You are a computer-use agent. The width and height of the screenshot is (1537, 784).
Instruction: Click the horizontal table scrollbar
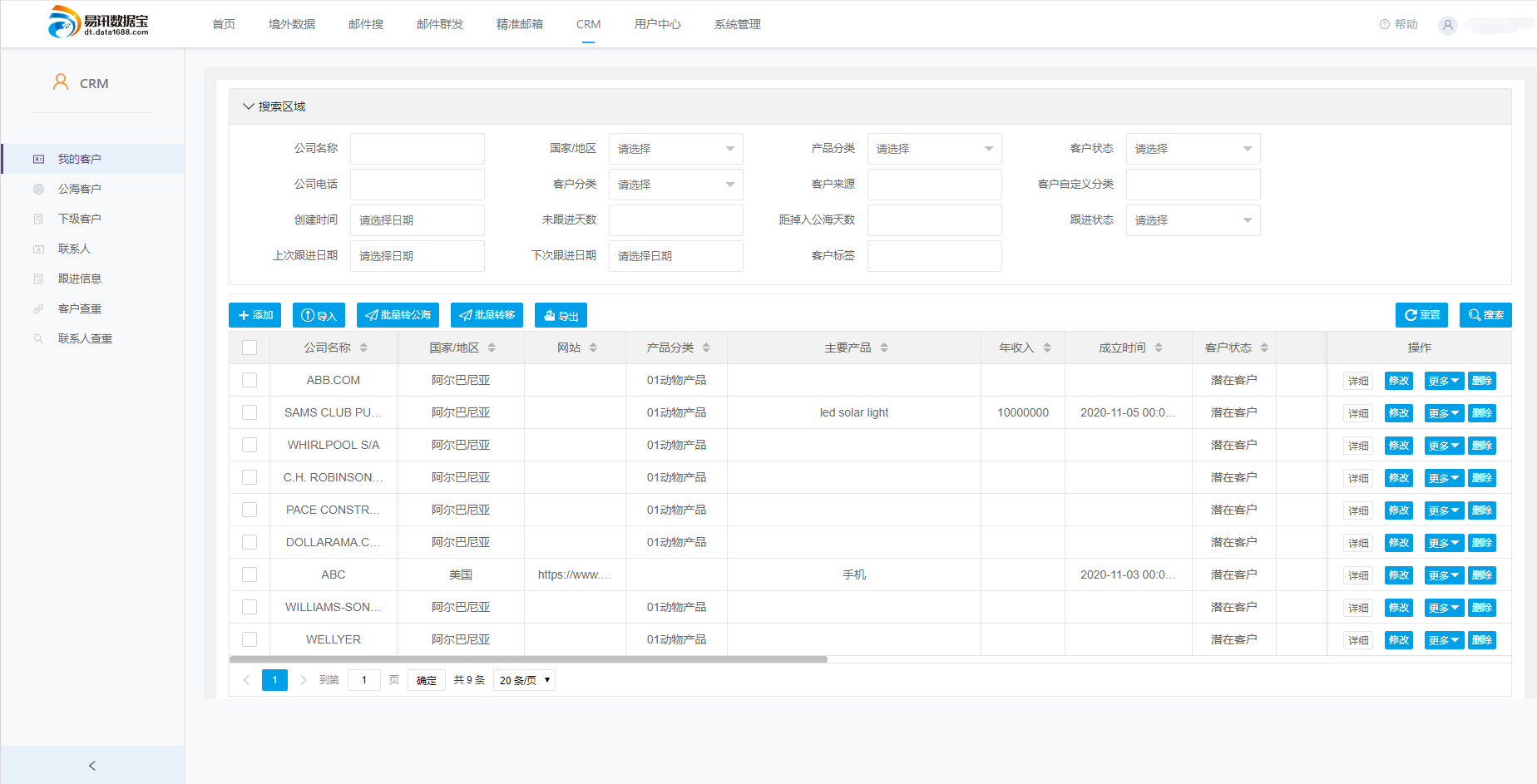[528, 659]
